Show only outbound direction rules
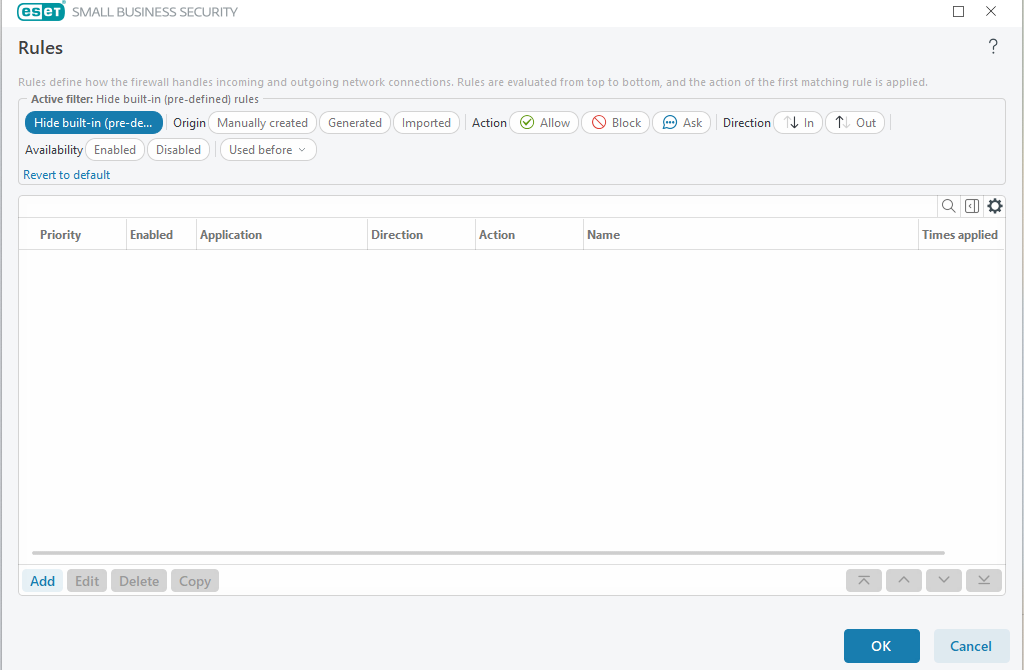 [x=855, y=123]
